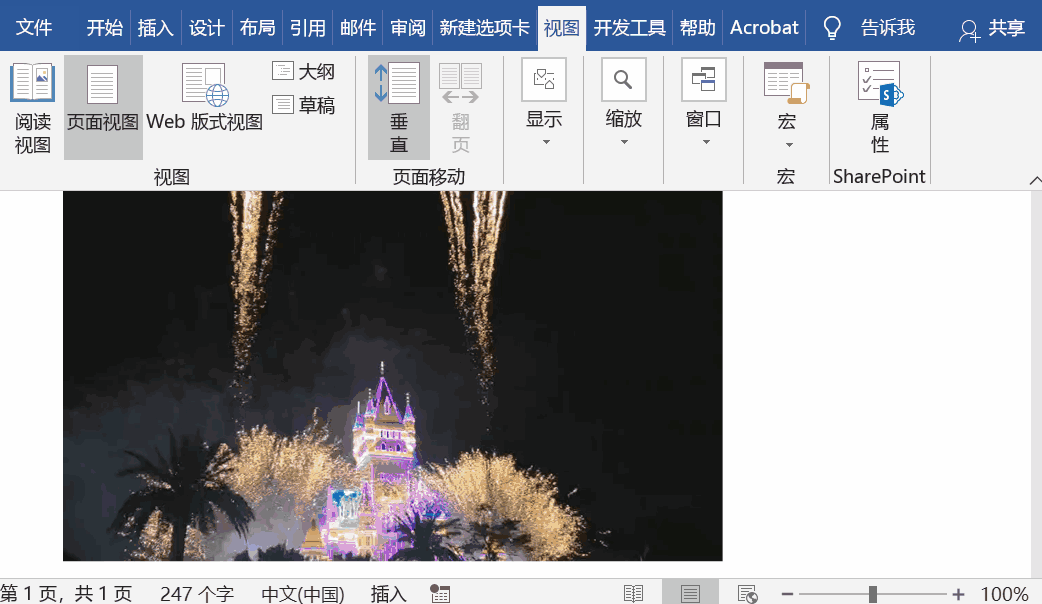Collapse the ribbon with the chevron
This screenshot has width=1042, height=604.
point(1035,180)
